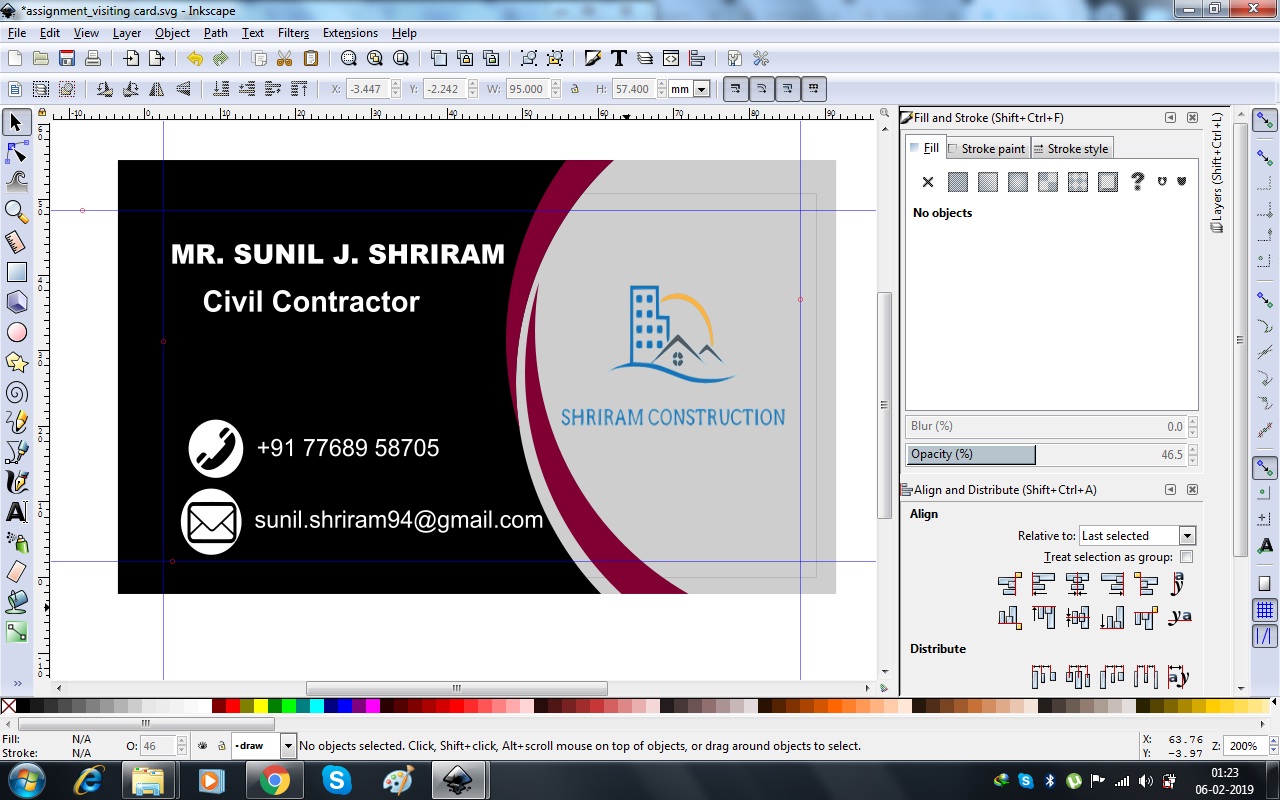Click the Save document icon

coord(67,59)
